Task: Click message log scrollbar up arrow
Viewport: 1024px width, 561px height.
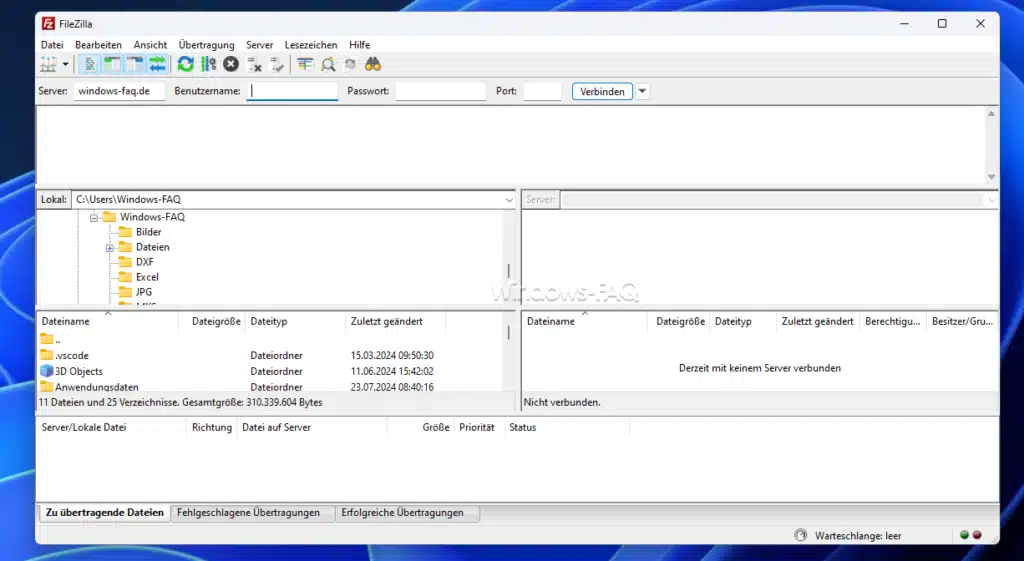Action: click(991, 114)
